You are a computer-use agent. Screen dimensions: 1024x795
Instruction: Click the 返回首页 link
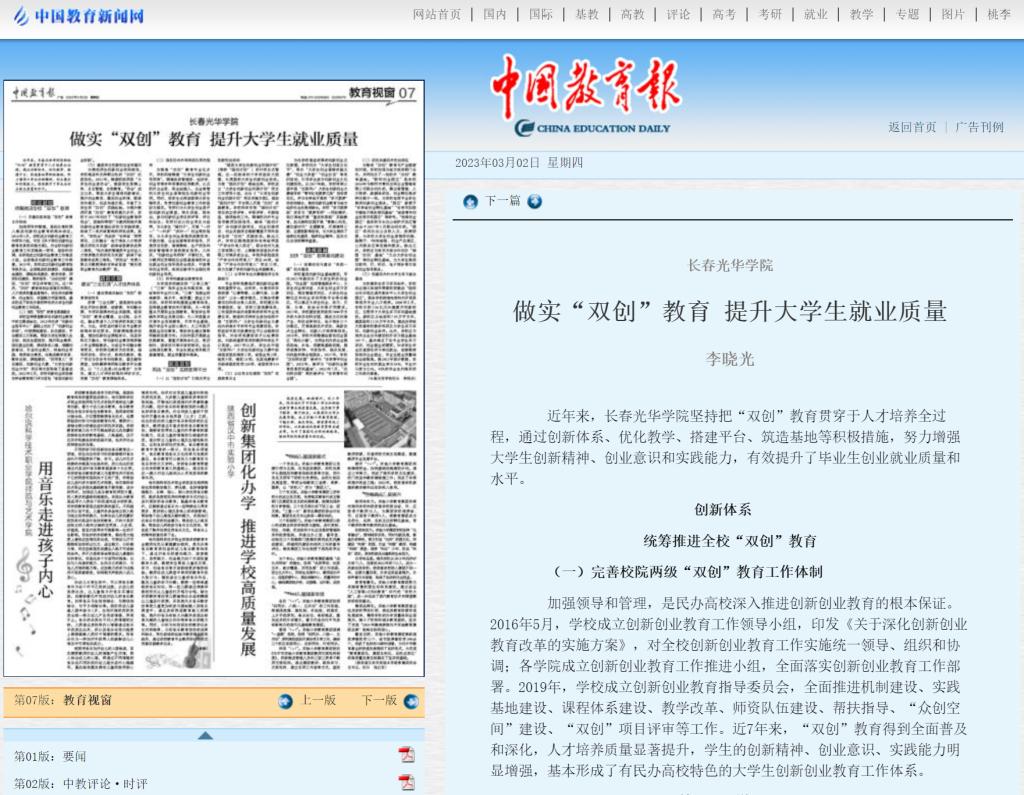[912, 127]
